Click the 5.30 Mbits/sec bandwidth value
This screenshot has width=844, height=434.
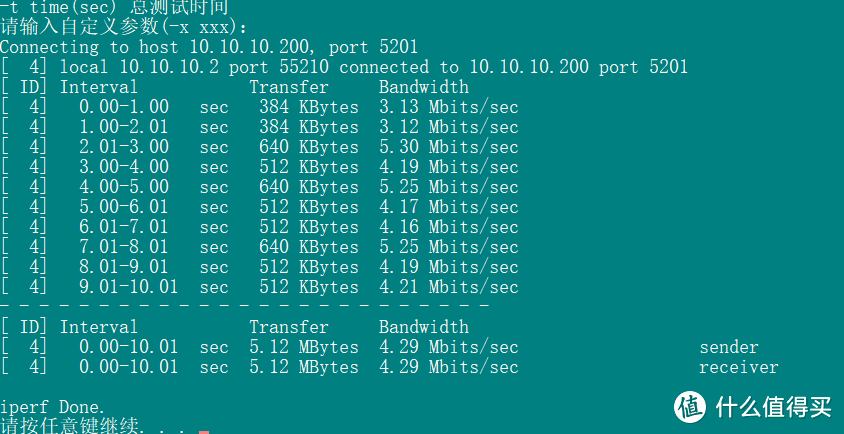point(448,147)
